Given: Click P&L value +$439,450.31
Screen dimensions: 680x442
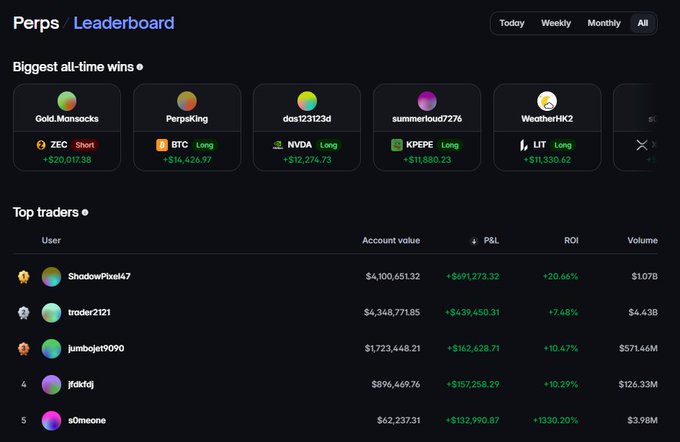Looking at the screenshot, I should [x=472, y=312].
